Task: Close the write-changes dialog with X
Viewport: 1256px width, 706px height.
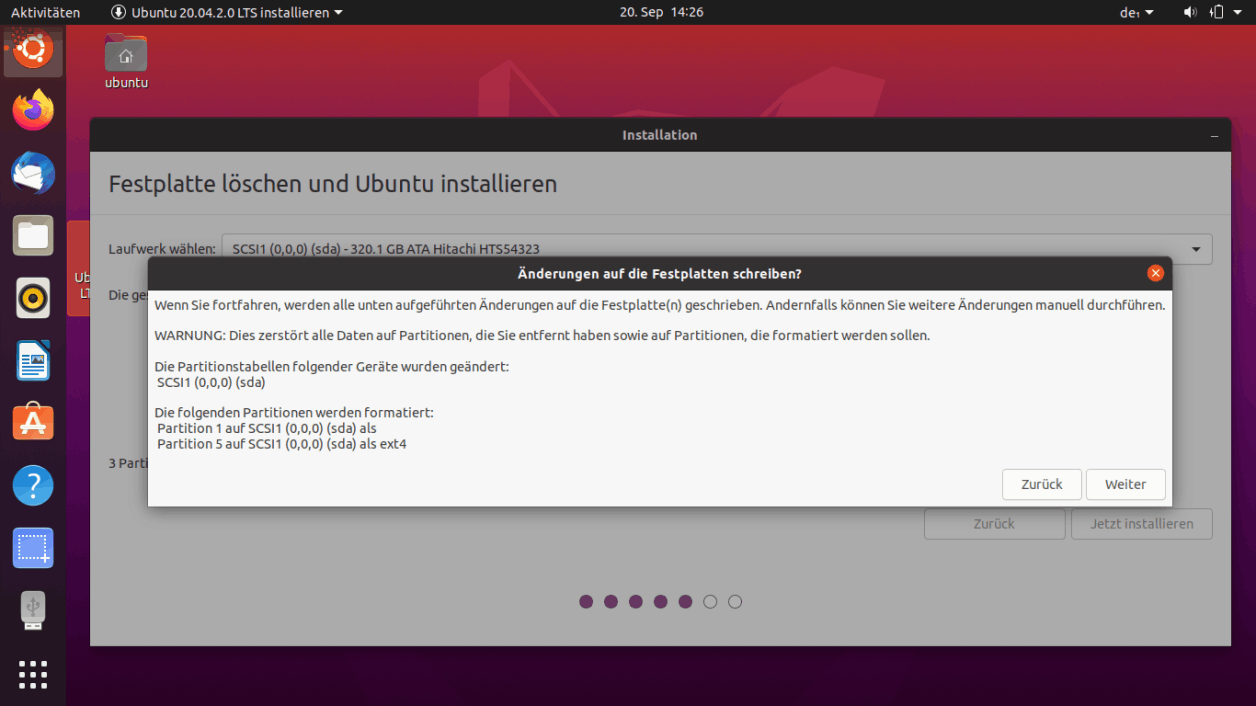Action: click(1155, 273)
